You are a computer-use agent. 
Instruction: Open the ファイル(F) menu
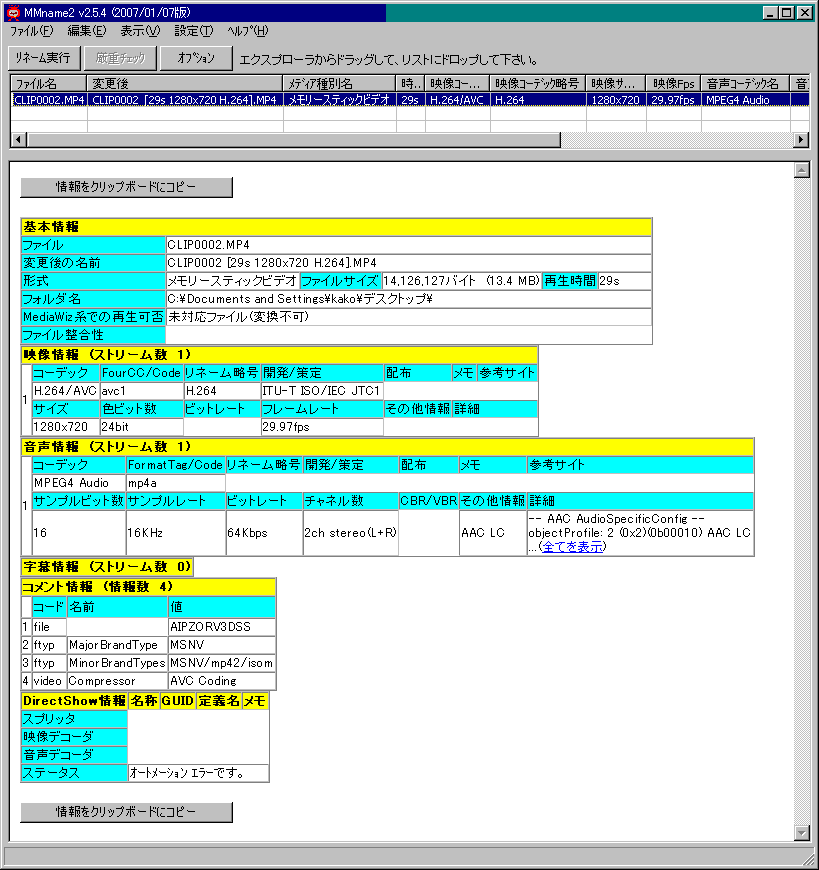[x=32, y=31]
